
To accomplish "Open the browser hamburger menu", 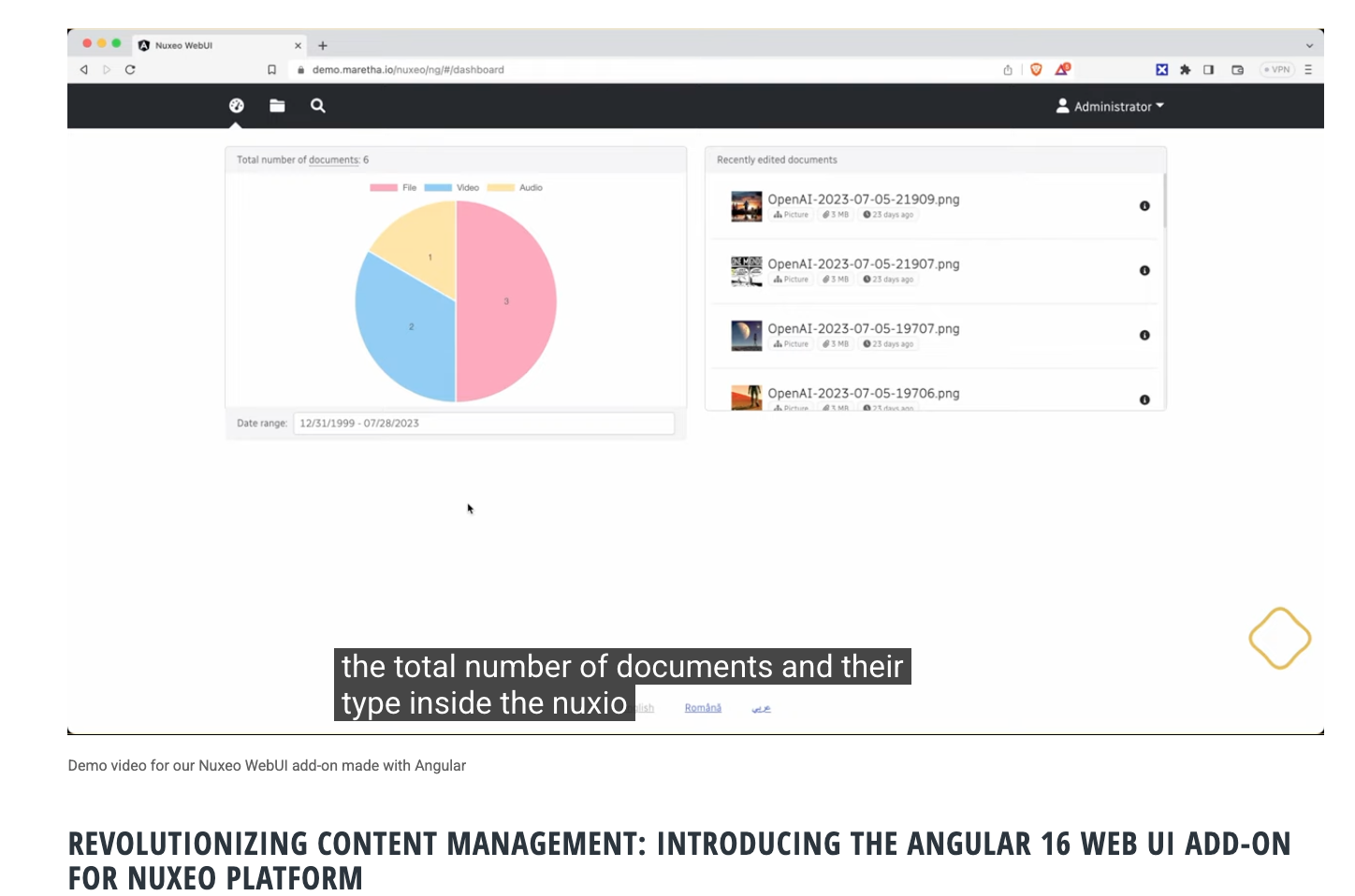I will pyautogui.click(x=1308, y=69).
